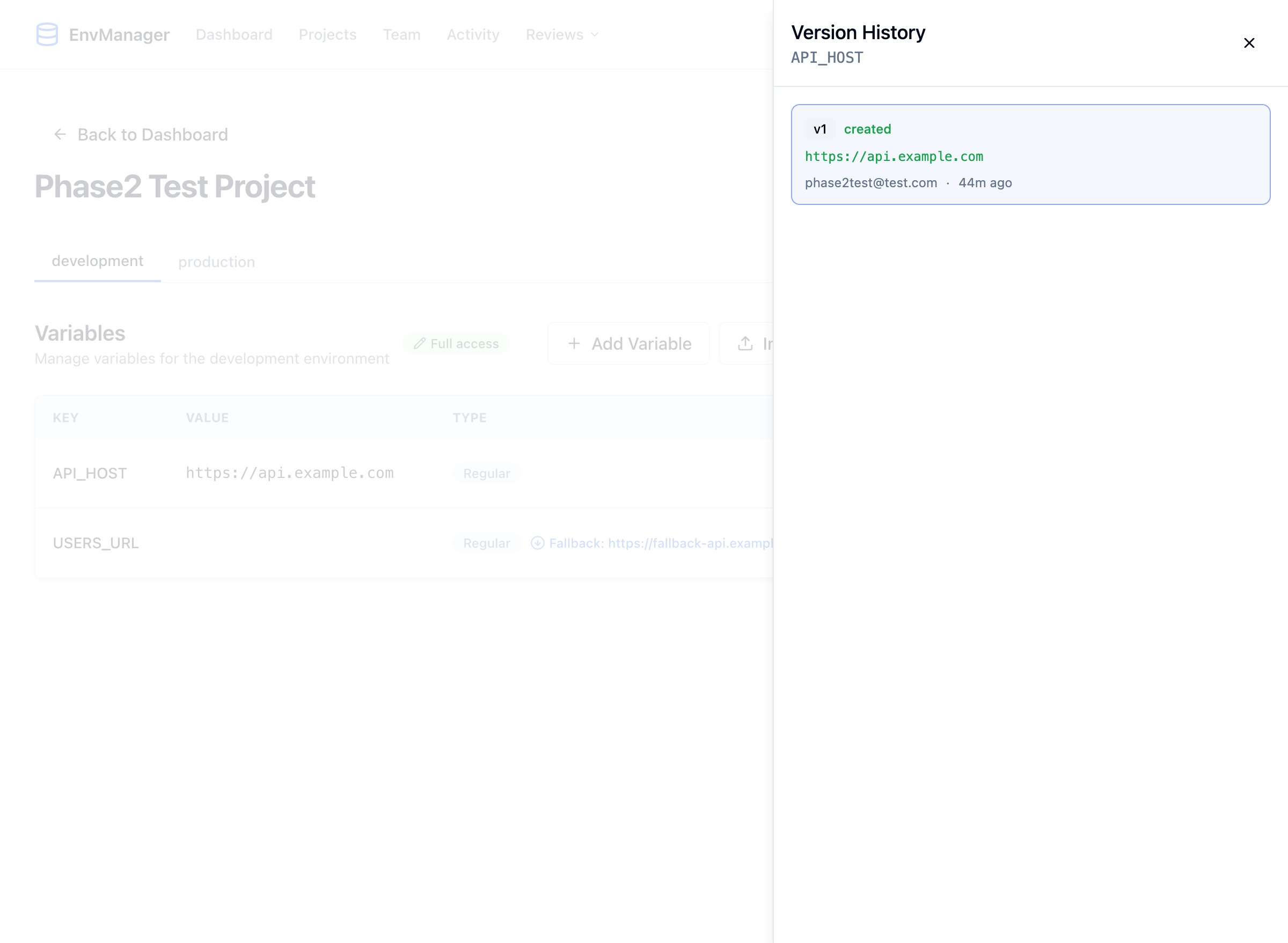1288x943 pixels.
Task: Click the EnvManager database logo
Action: pos(47,34)
